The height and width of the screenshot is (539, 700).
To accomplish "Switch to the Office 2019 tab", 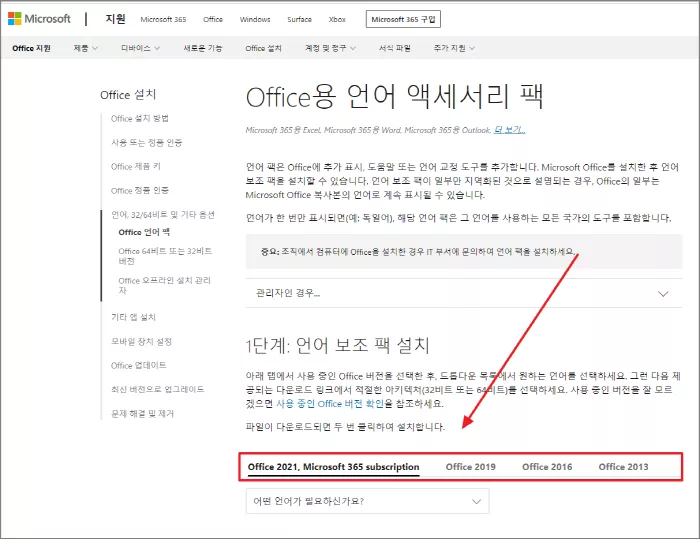I will pos(471,467).
